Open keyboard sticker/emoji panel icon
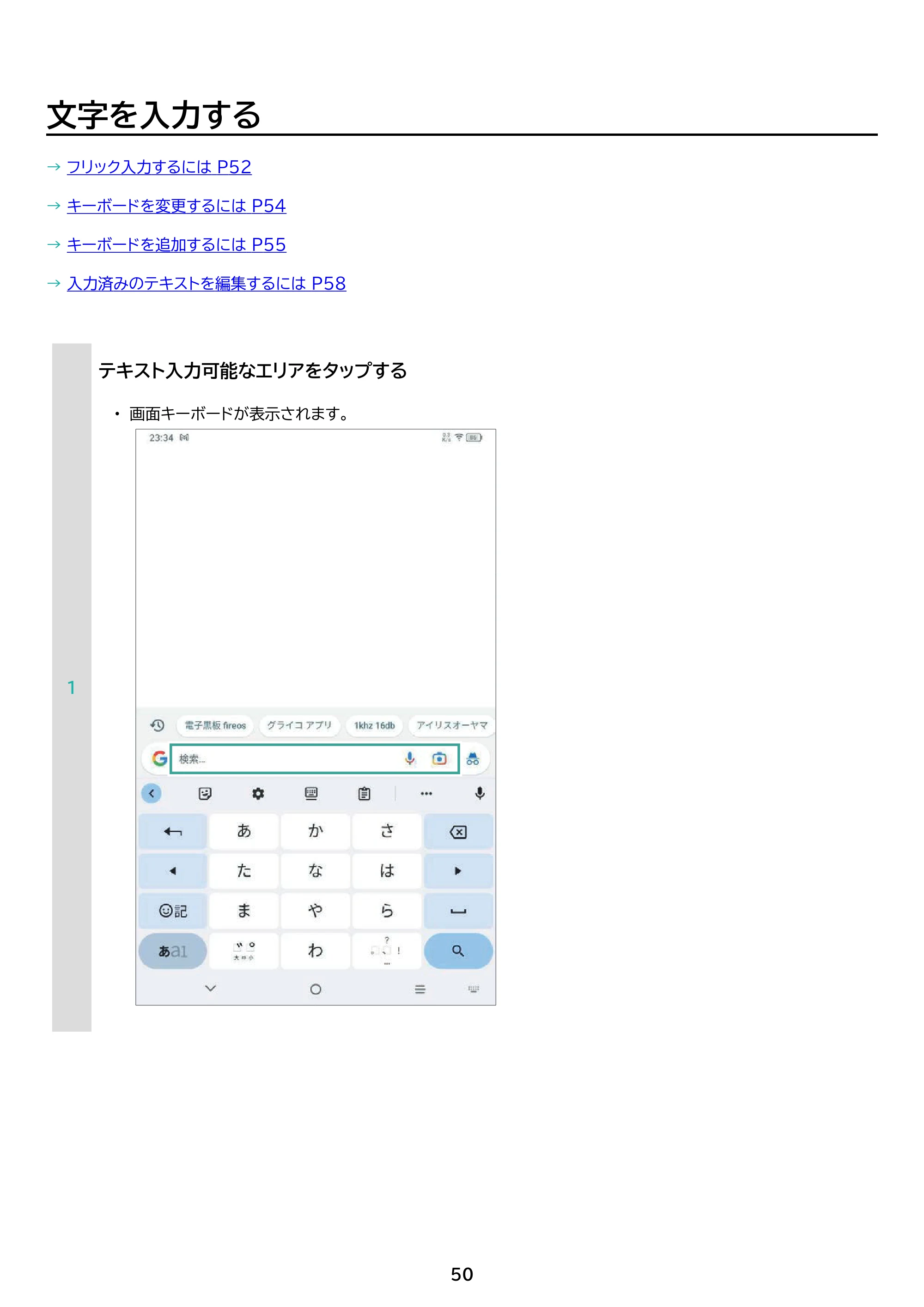Screen dimensions: 924x1307 [205, 794]
